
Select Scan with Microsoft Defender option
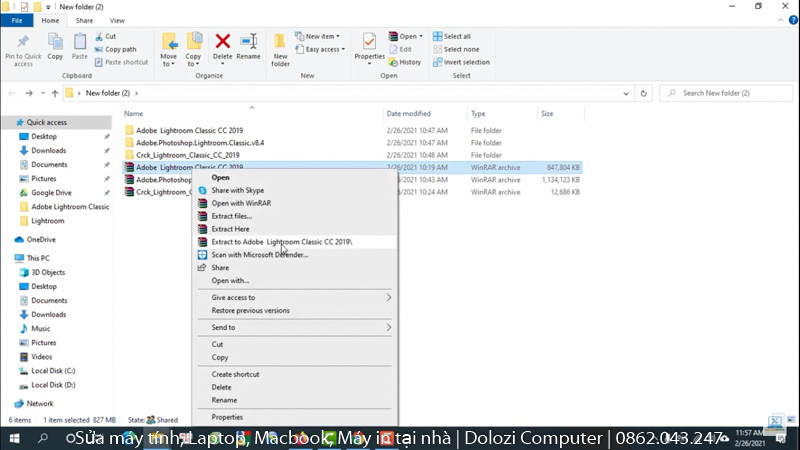tap(259, 255)
